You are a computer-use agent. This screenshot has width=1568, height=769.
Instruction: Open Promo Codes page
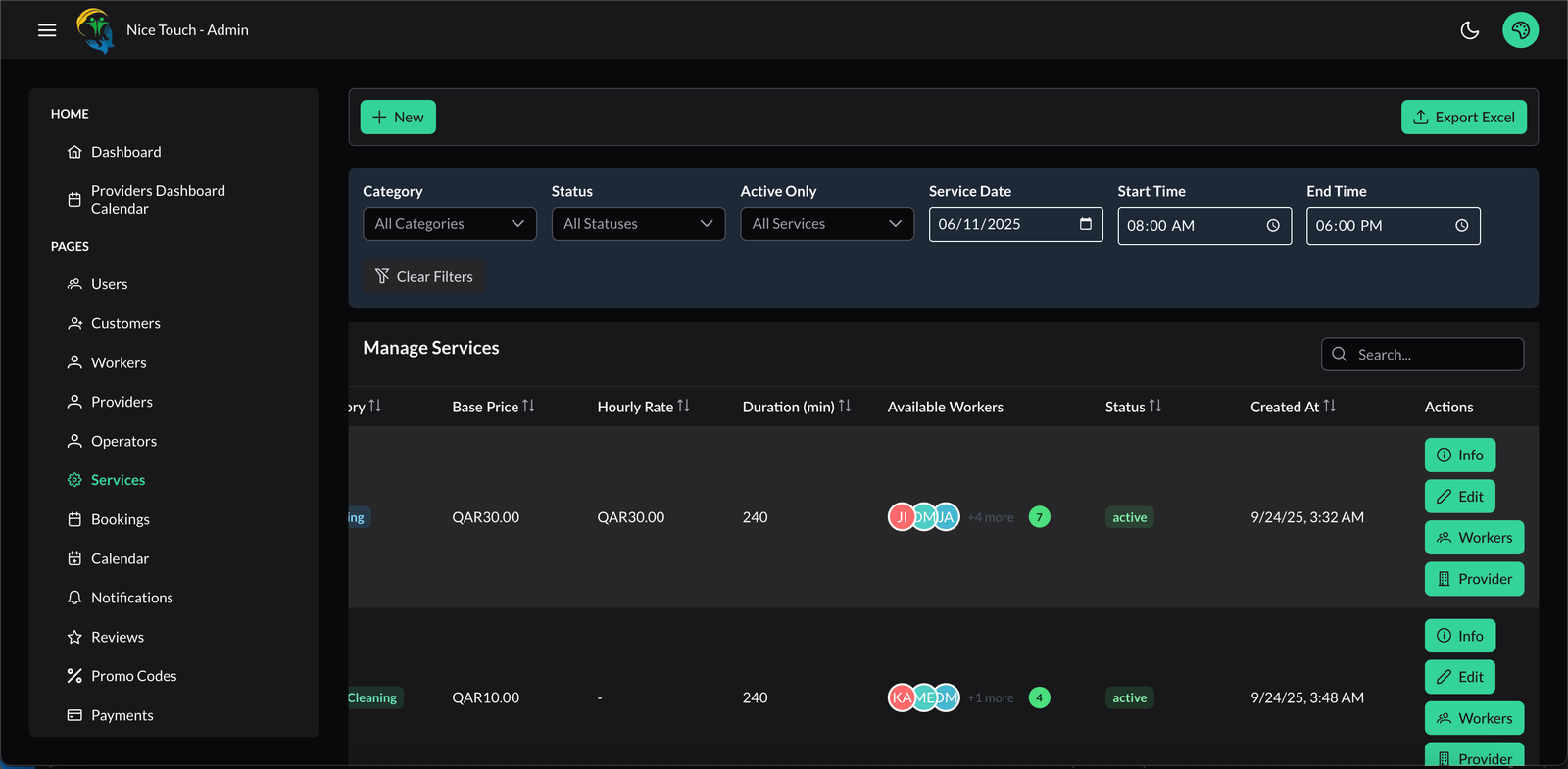[133, 676]
